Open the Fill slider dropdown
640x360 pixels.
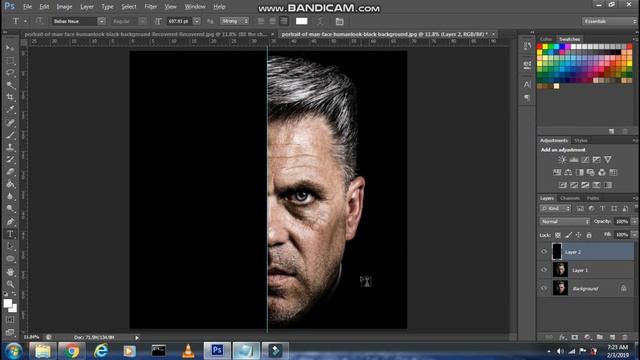[x=634, y=235]
